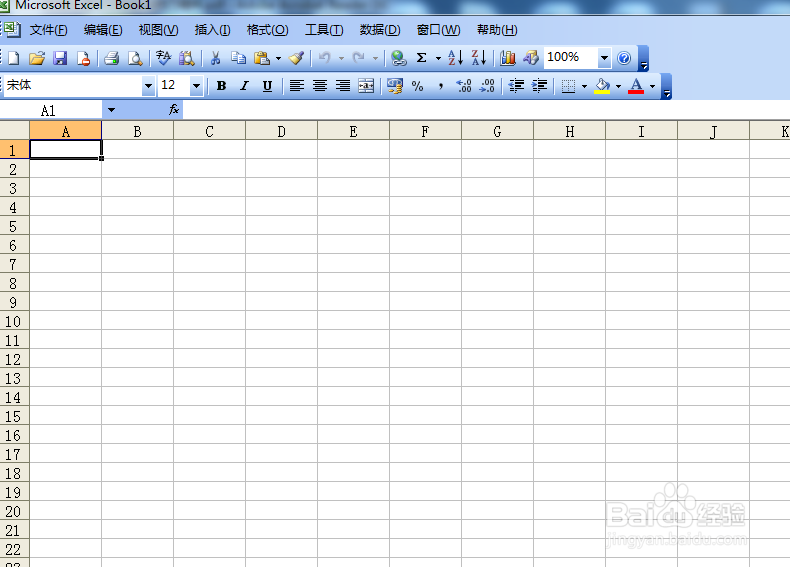Image resolution: width=790 pixels, height=567 pixels.
Task: Toggle italic formatting
Action: (x=244, y=86)
